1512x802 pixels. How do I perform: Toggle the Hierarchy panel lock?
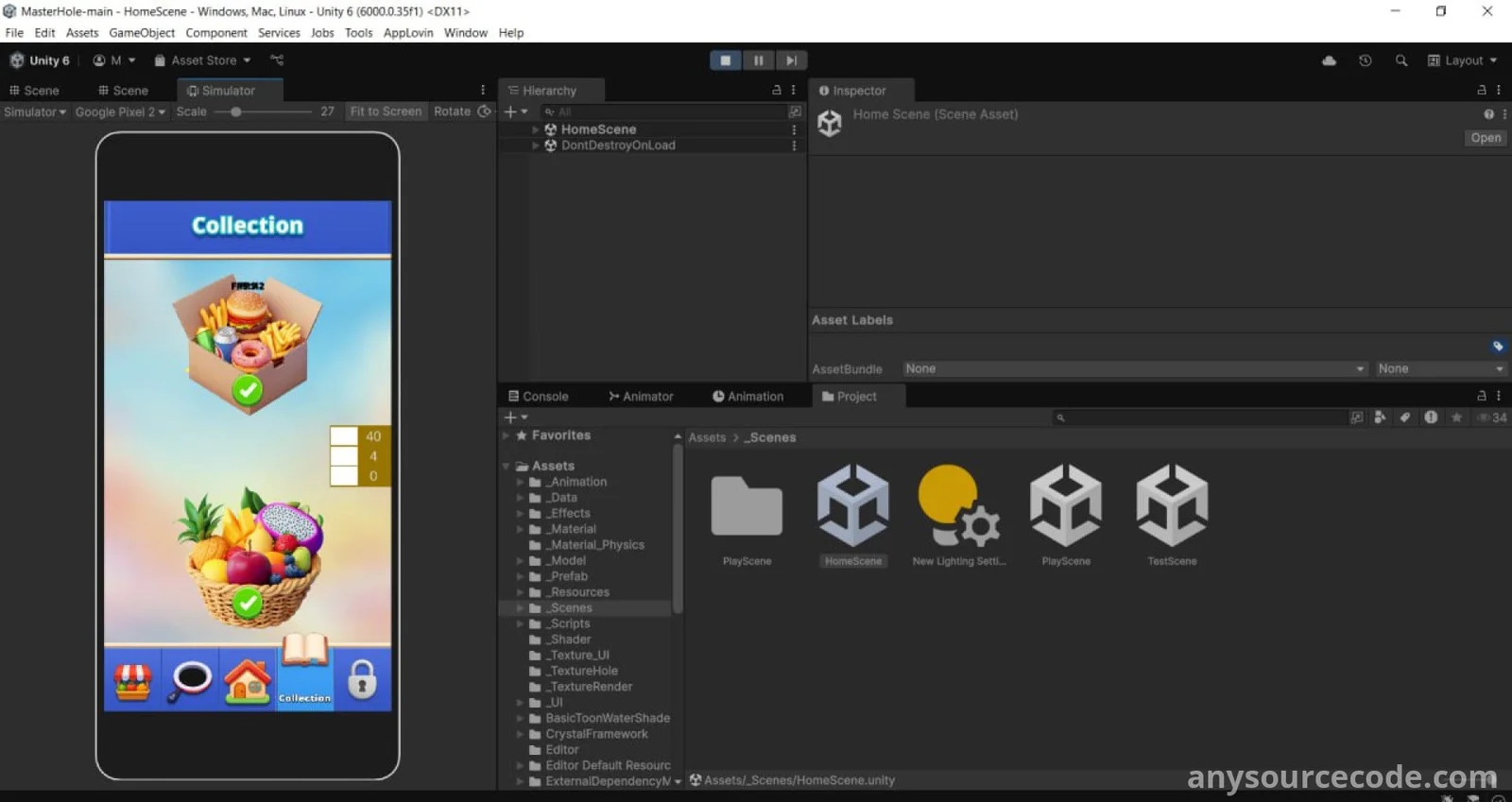click(x=777, y=91)
